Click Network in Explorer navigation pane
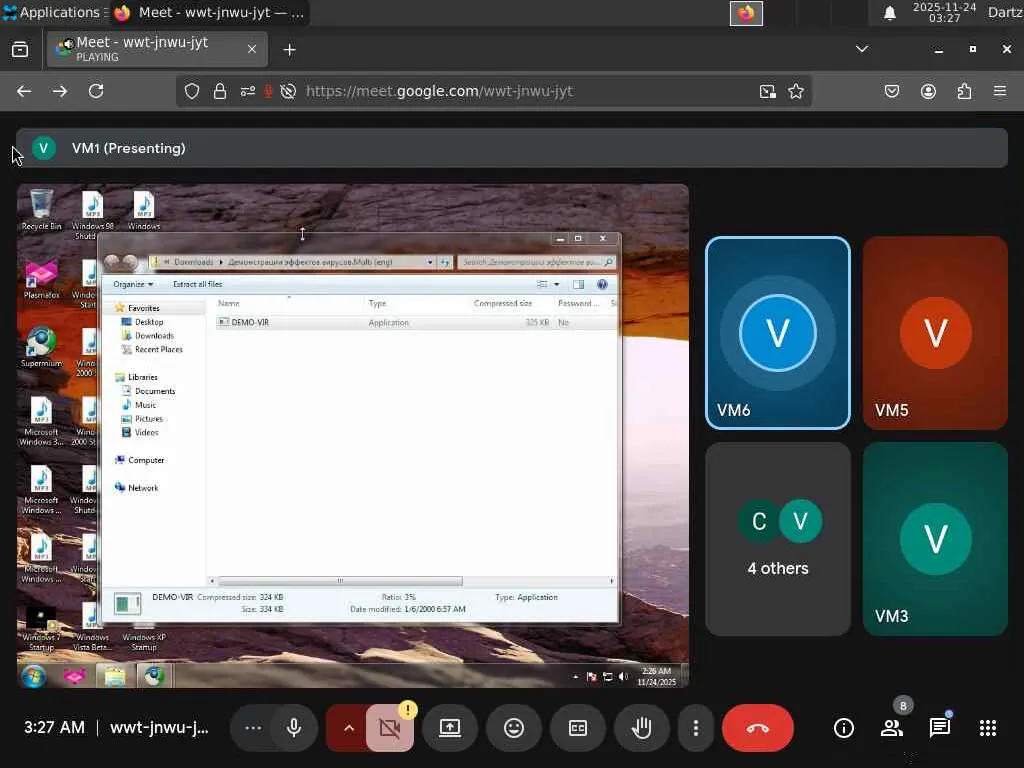Image resolution: width=1024 pixels, height=768 pixels. pos(143,488)
